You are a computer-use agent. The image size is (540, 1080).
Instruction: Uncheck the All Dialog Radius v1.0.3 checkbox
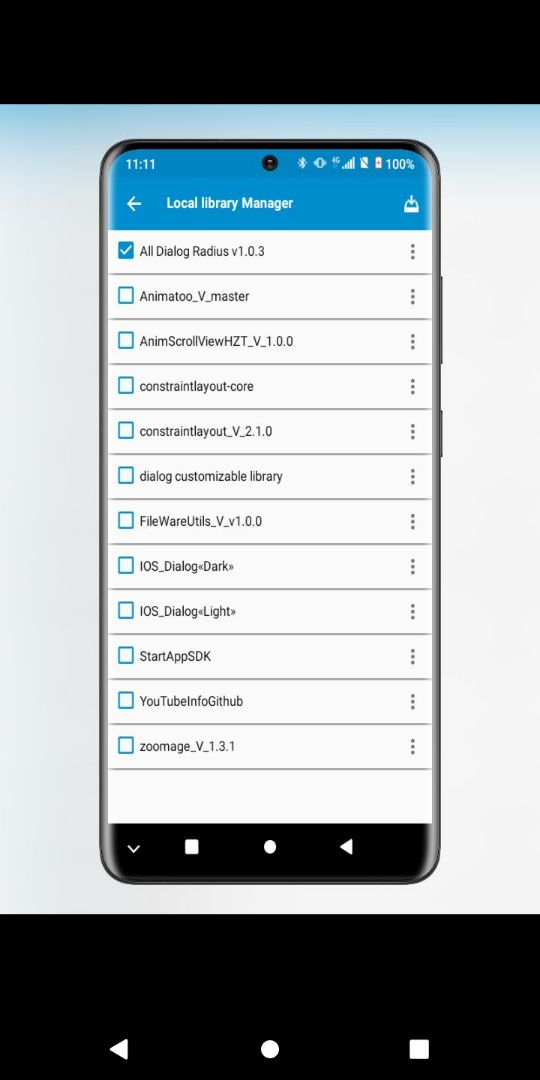(125, 251)
